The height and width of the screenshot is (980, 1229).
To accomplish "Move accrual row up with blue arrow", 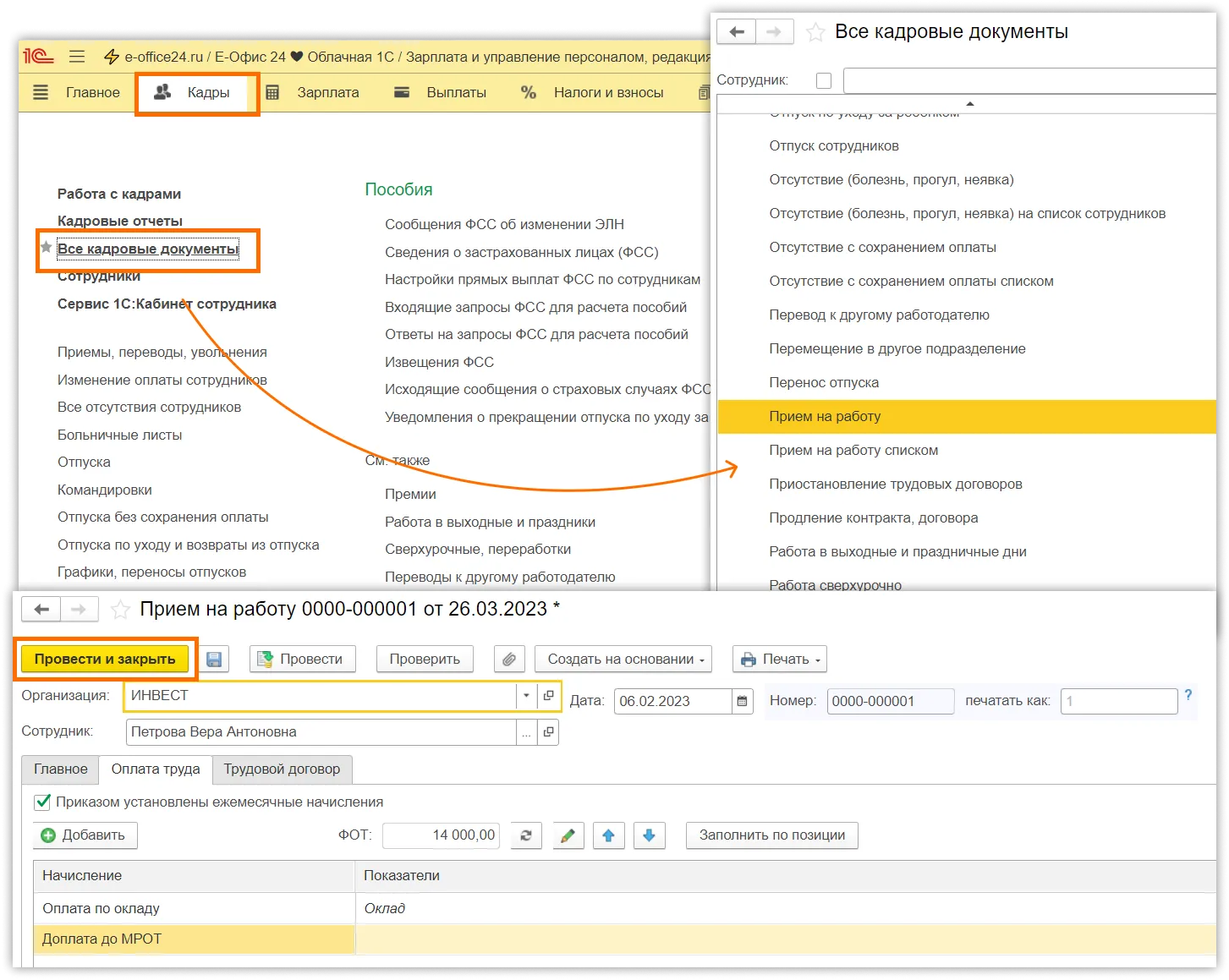I will [x=608, y=835].
